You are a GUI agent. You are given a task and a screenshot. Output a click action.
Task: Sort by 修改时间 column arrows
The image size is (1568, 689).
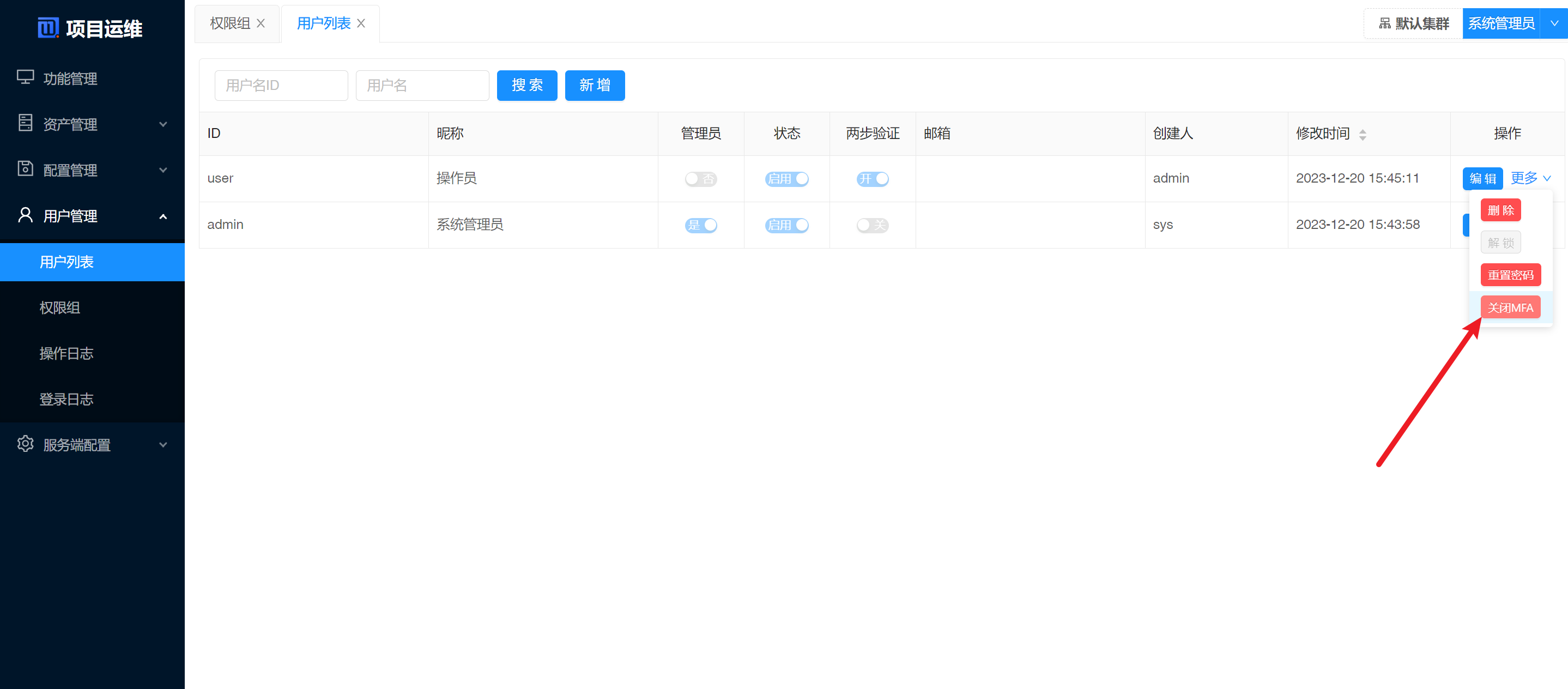1363,135
